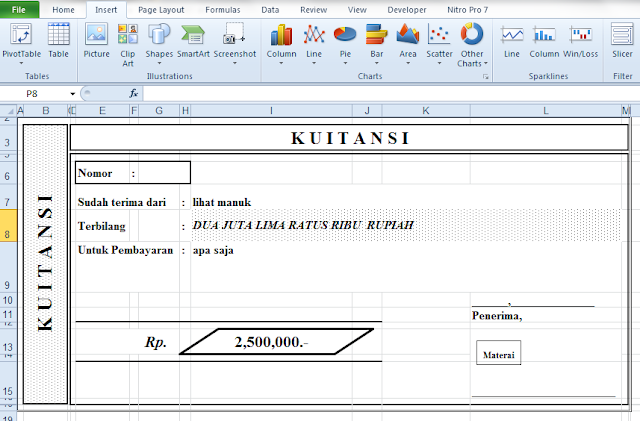Screen dimensions: 640x421
Task: Switch to the Developer tab
Action: 407,10
